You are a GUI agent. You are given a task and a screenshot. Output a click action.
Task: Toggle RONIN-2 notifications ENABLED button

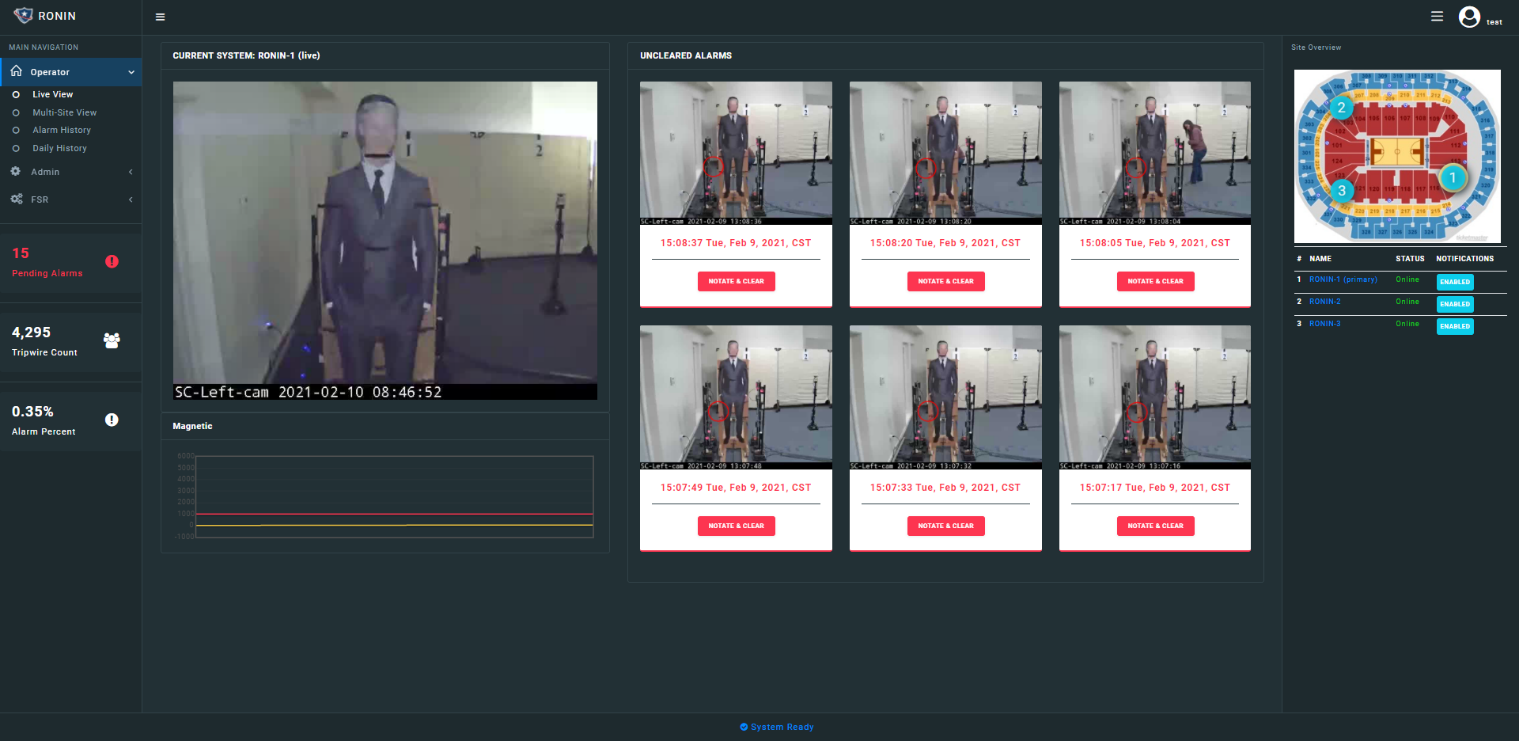(x=1455, y=304)
